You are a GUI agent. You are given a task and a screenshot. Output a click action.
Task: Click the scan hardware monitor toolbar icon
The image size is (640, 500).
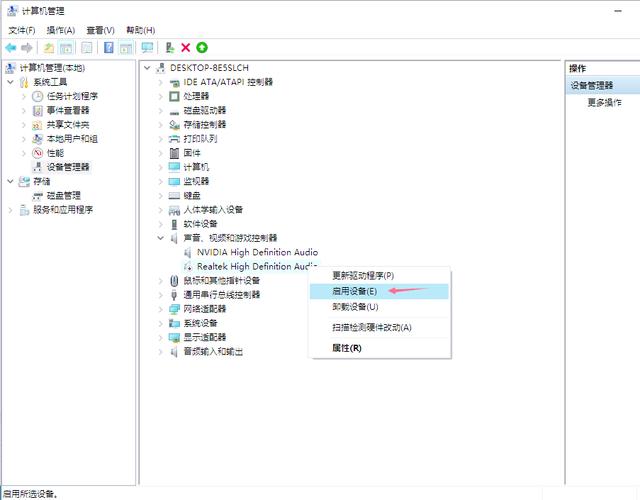coord(147,48)
